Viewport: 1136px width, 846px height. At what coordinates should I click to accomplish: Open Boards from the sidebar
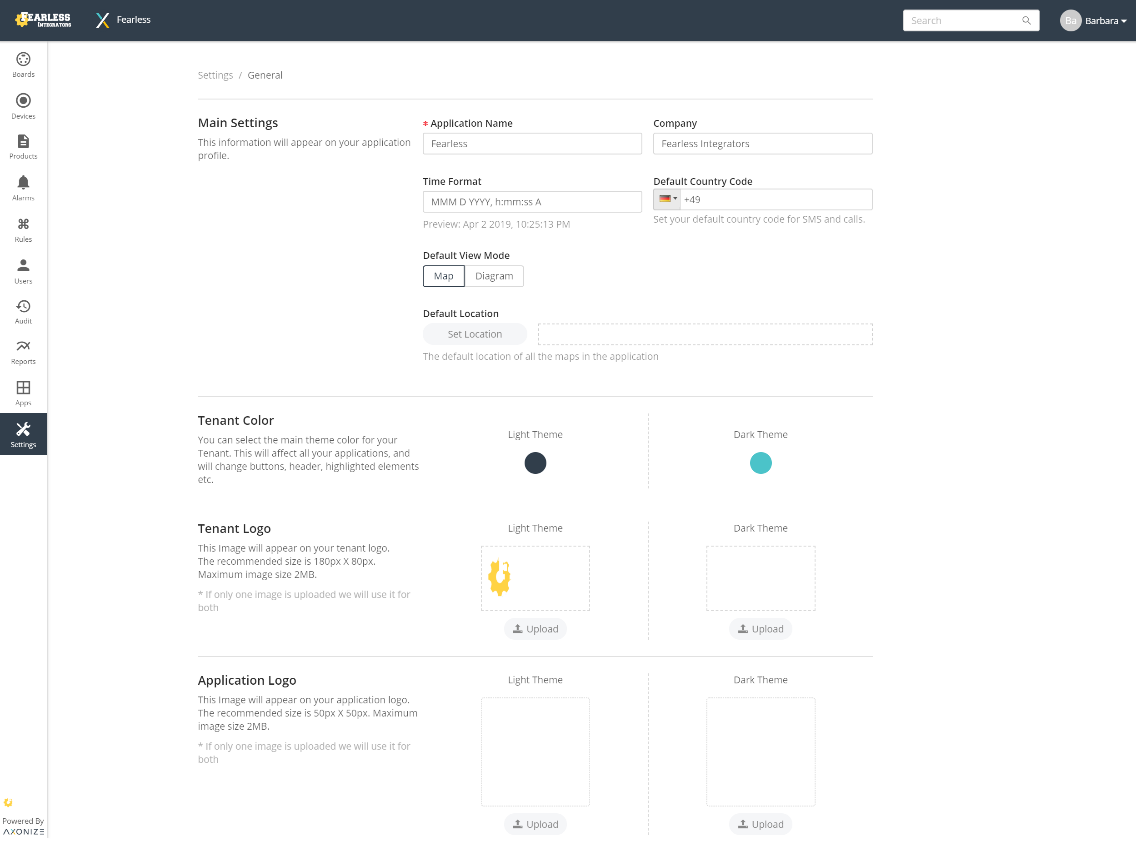coord(23,64)
